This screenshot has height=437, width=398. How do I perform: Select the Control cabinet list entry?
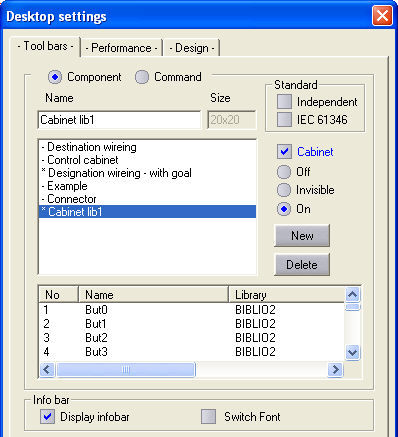click(x=147, y=160)
